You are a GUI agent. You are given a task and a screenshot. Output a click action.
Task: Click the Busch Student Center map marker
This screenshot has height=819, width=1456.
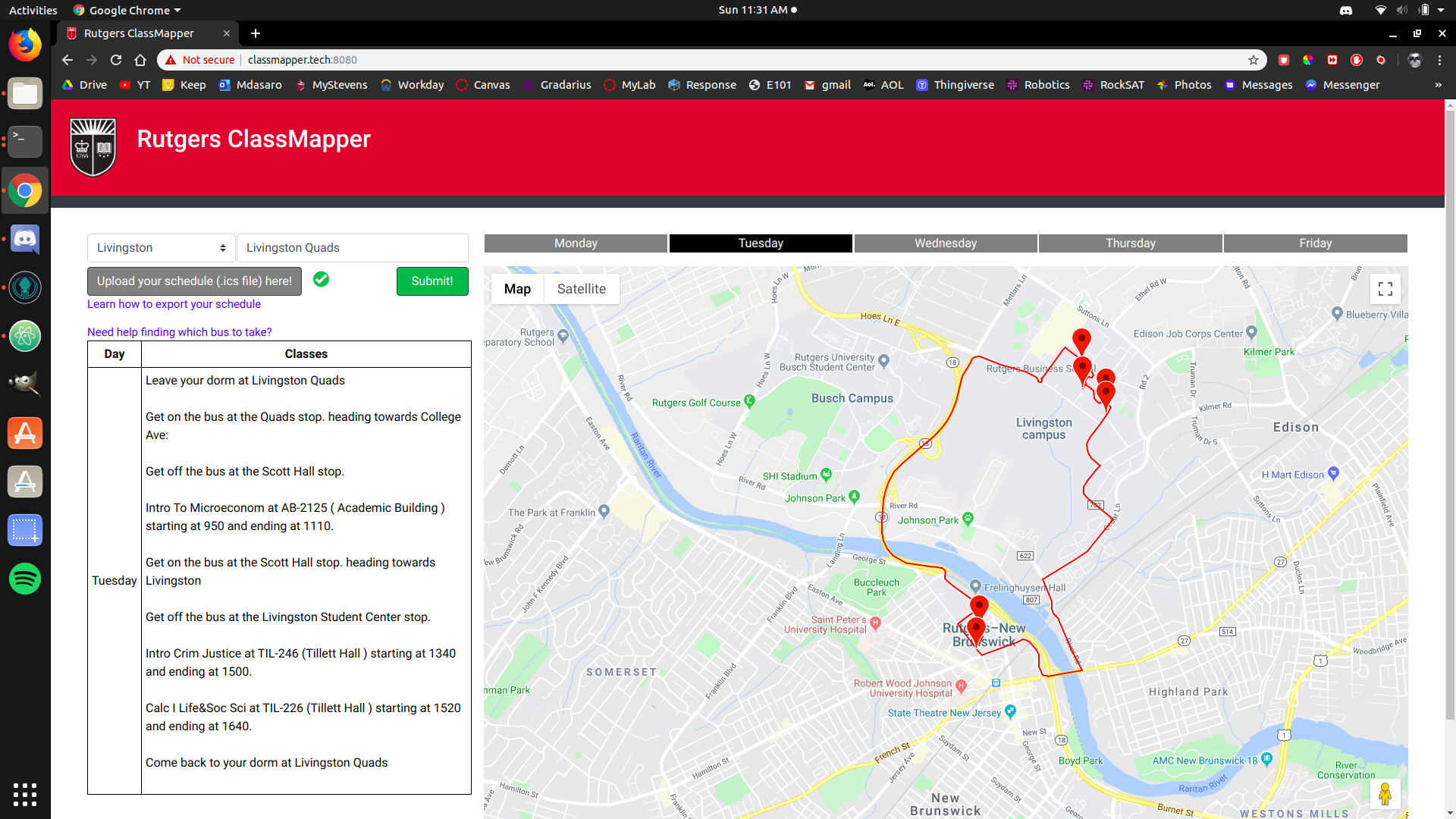tap(884, 361)
